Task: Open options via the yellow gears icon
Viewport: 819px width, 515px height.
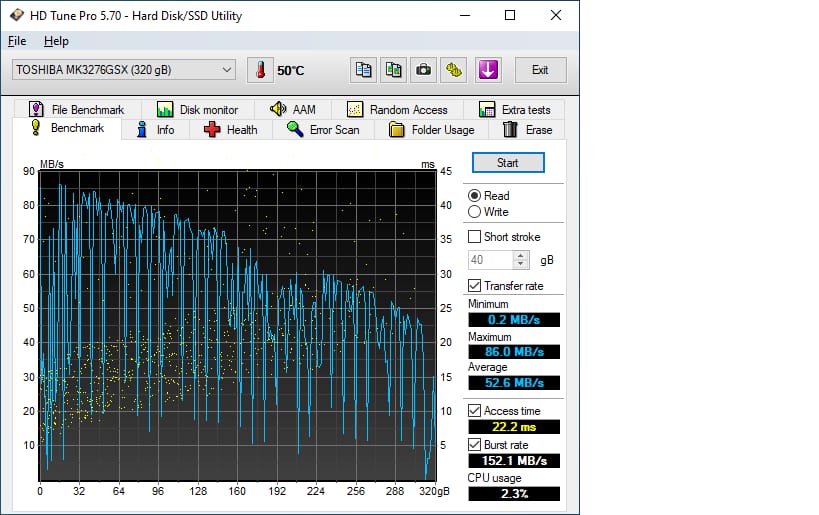Action: [454, 70]
